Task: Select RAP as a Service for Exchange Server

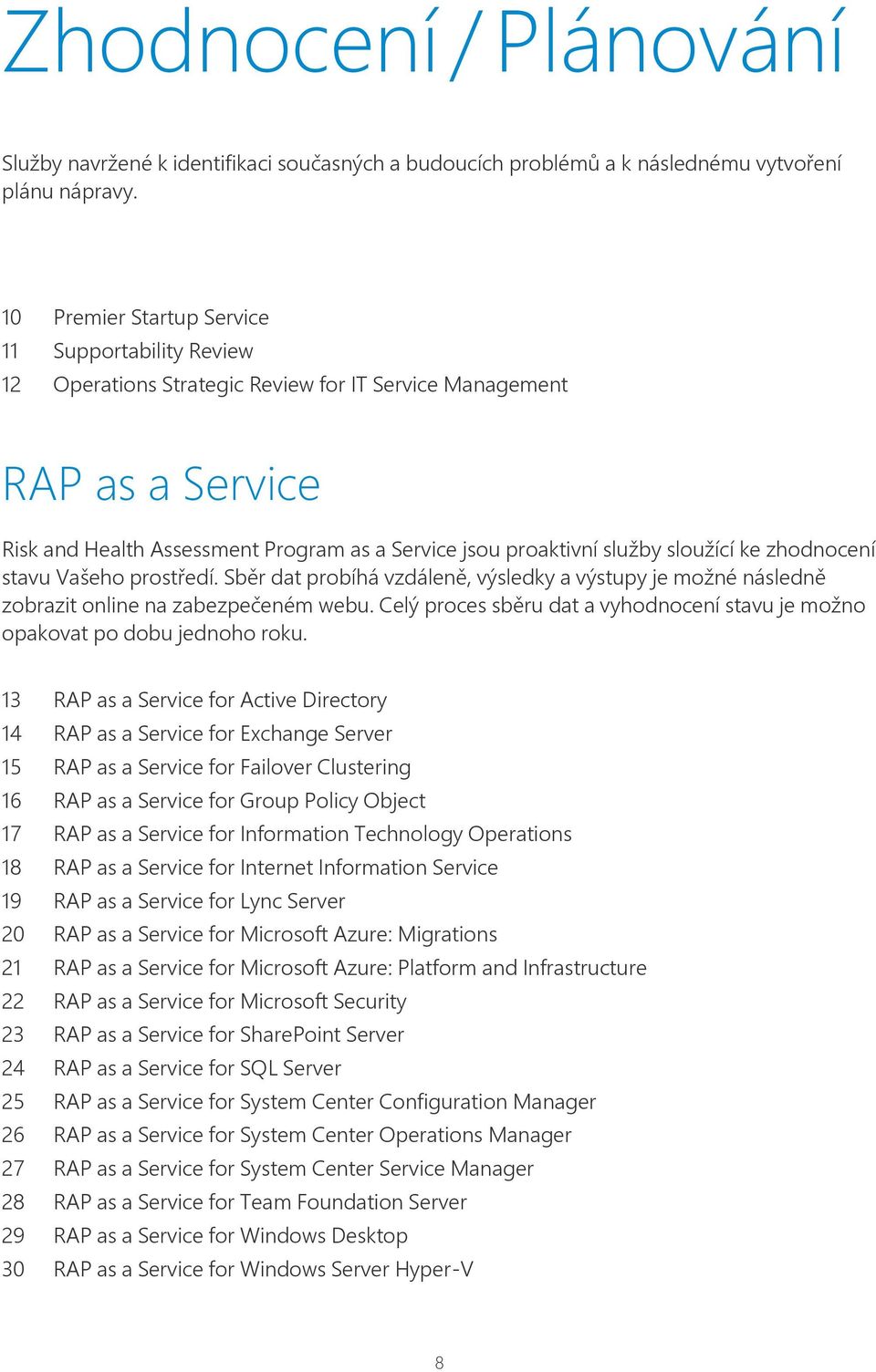Action: point(223,733)
